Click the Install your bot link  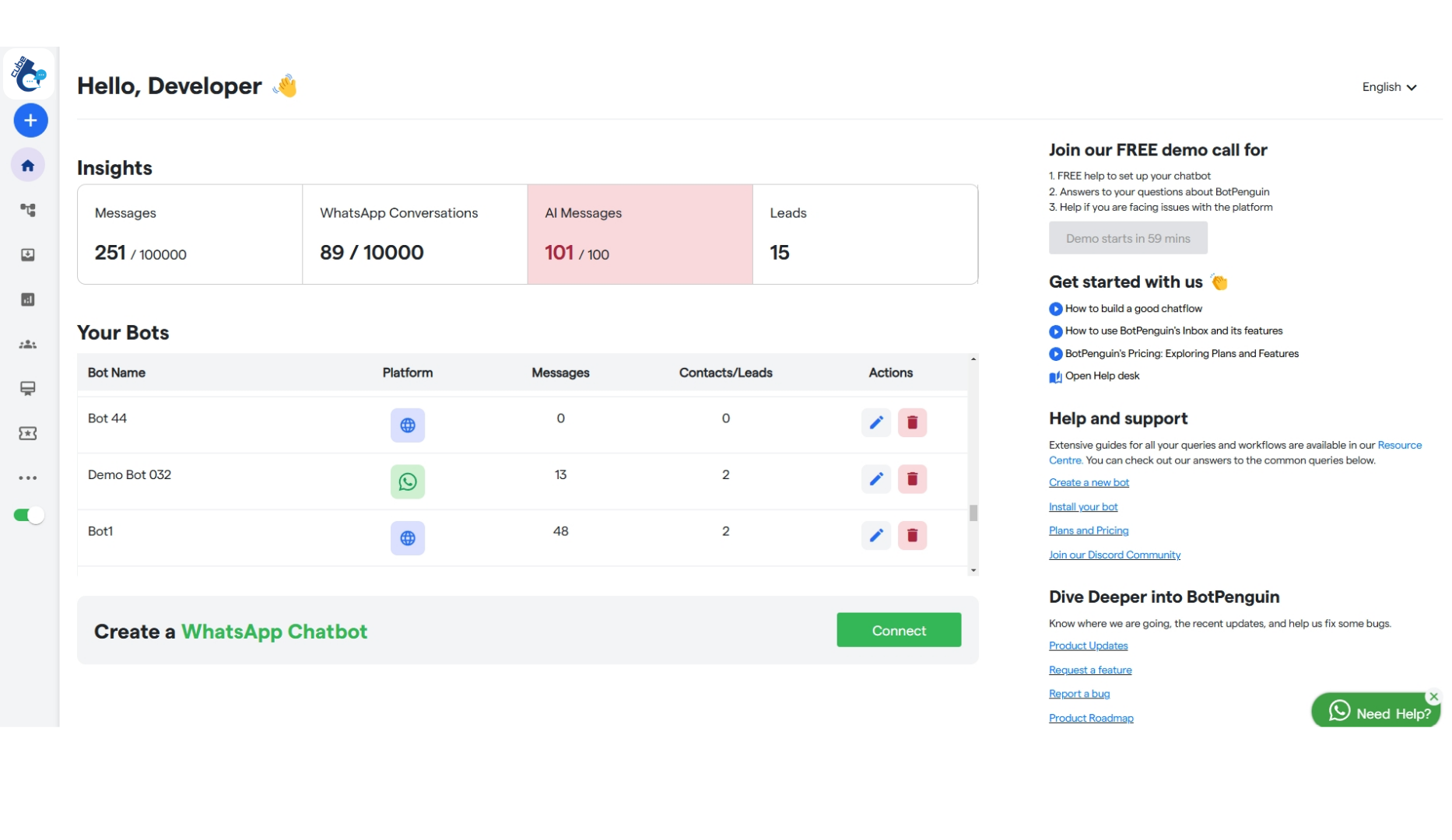1083,506
